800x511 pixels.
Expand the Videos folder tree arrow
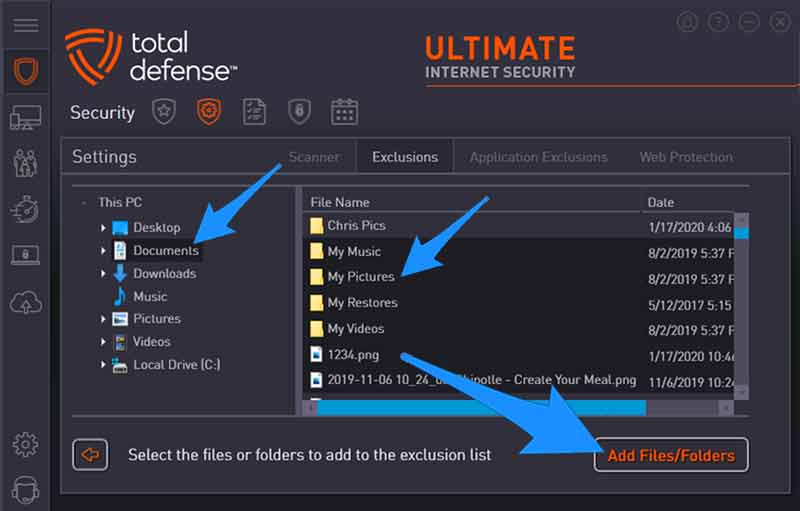[103, 342]
